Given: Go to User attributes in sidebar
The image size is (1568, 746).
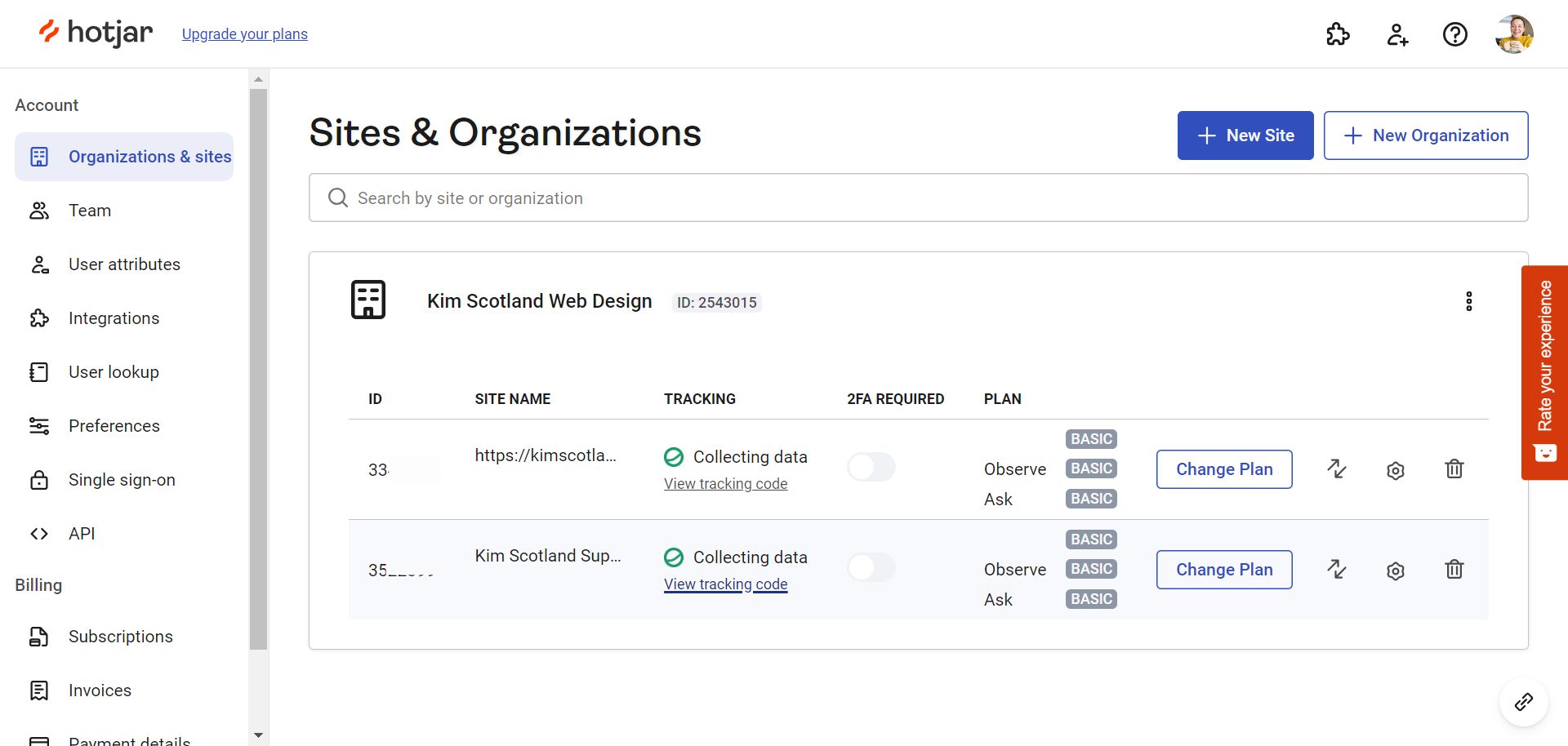Looking at the screenshot, I should (124, 264).
